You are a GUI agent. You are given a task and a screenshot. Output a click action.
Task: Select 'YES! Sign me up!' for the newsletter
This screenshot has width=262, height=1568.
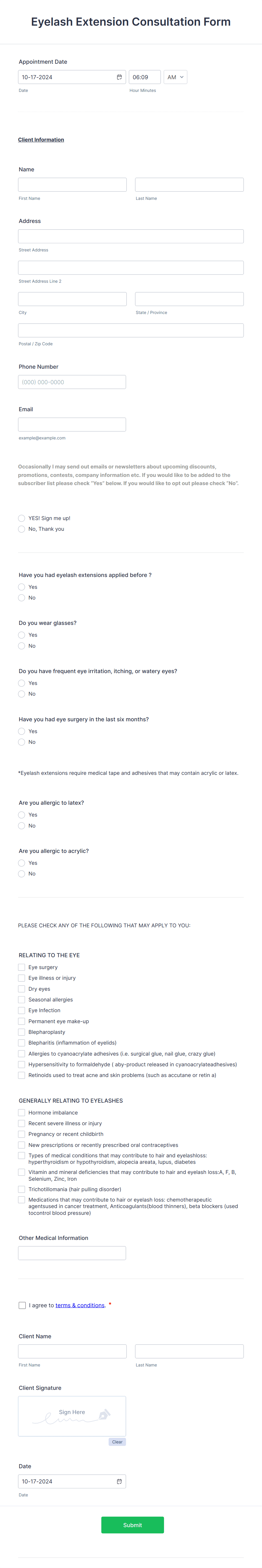[21, 518]
